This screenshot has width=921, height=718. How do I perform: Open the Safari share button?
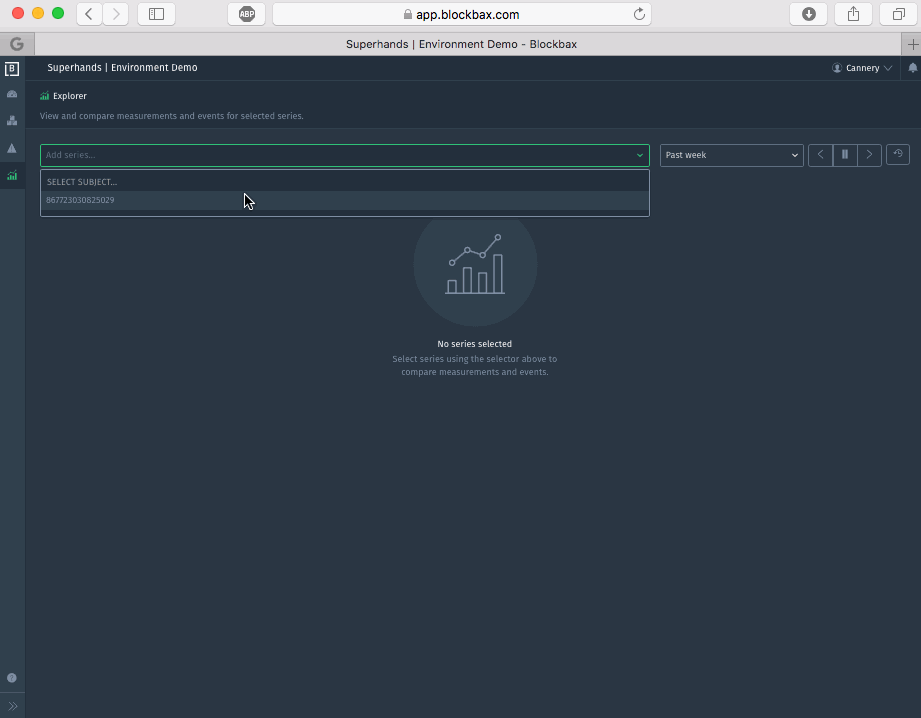(x=853, y=14)
